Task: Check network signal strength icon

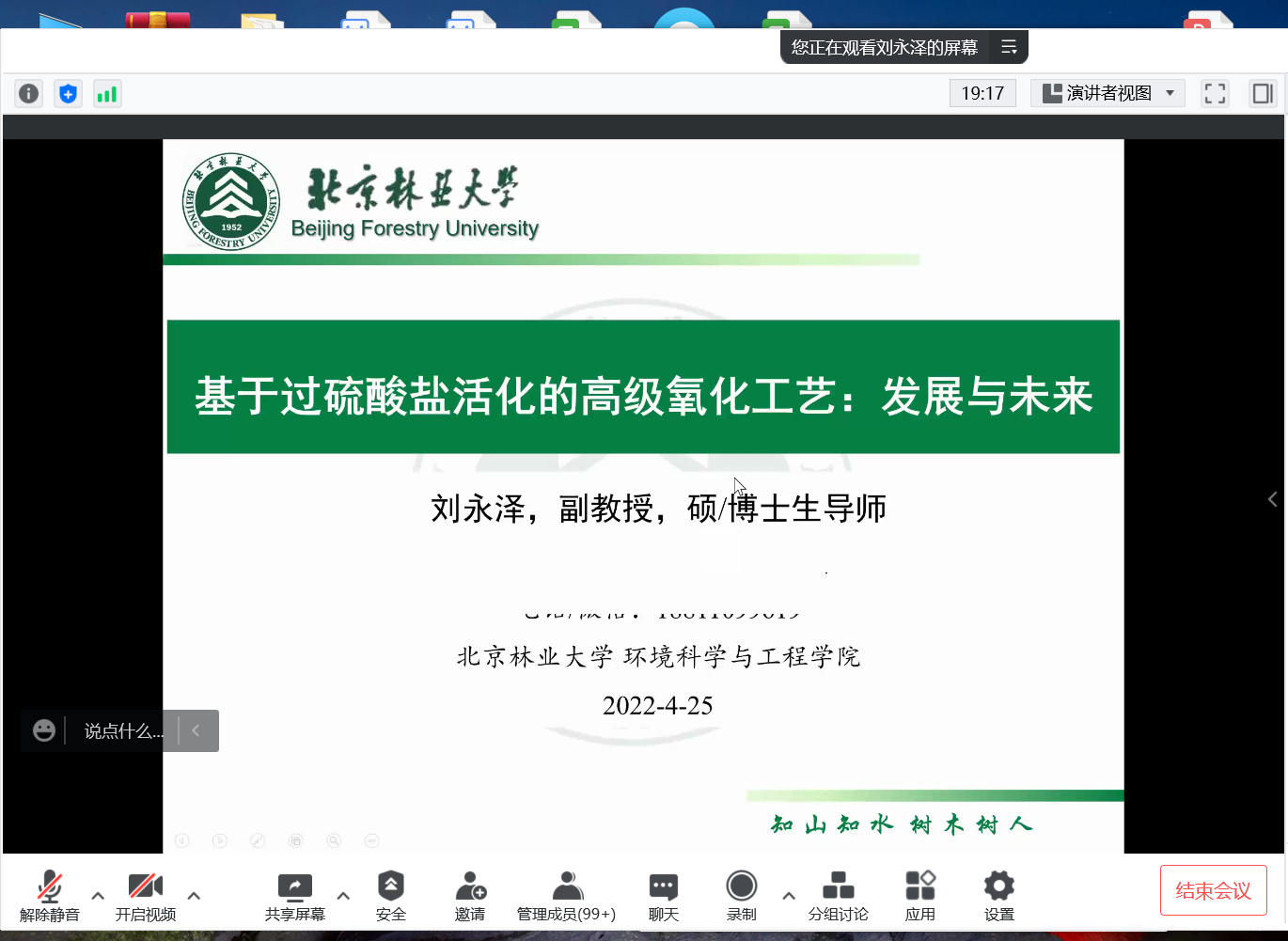Action: click(107, 93)
